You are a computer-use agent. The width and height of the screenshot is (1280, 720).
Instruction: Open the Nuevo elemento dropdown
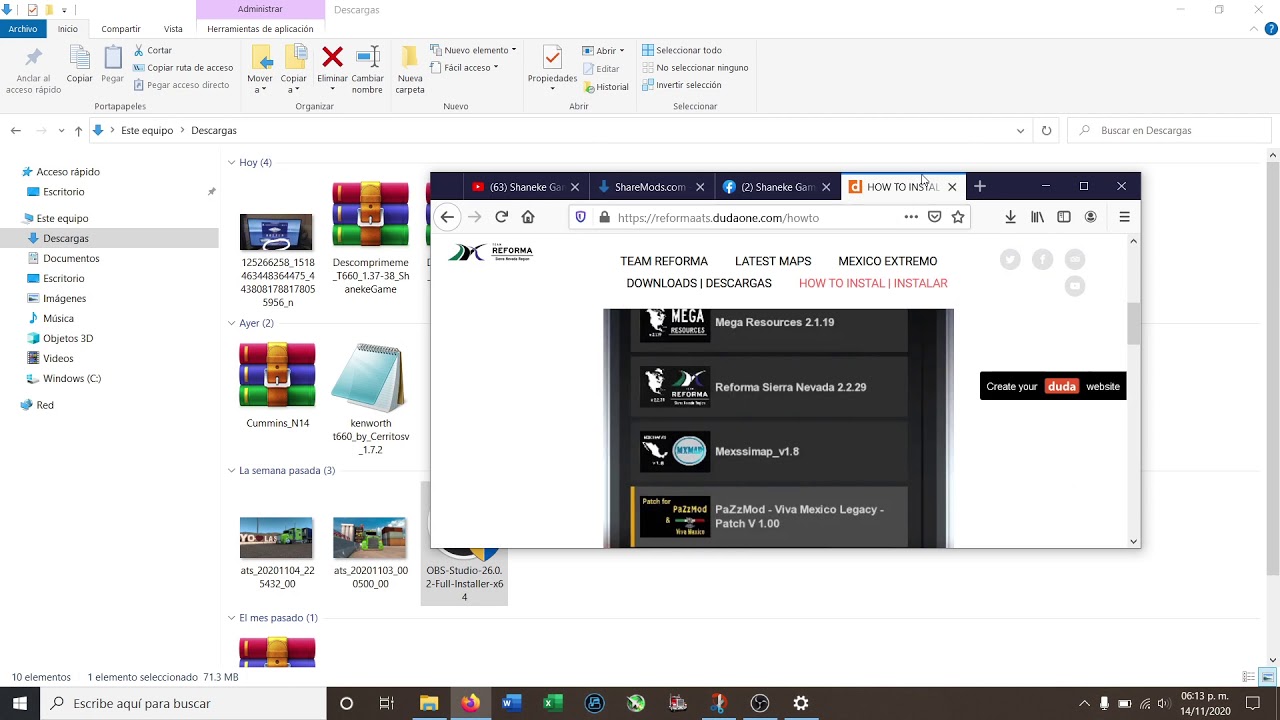coord(473,50)
